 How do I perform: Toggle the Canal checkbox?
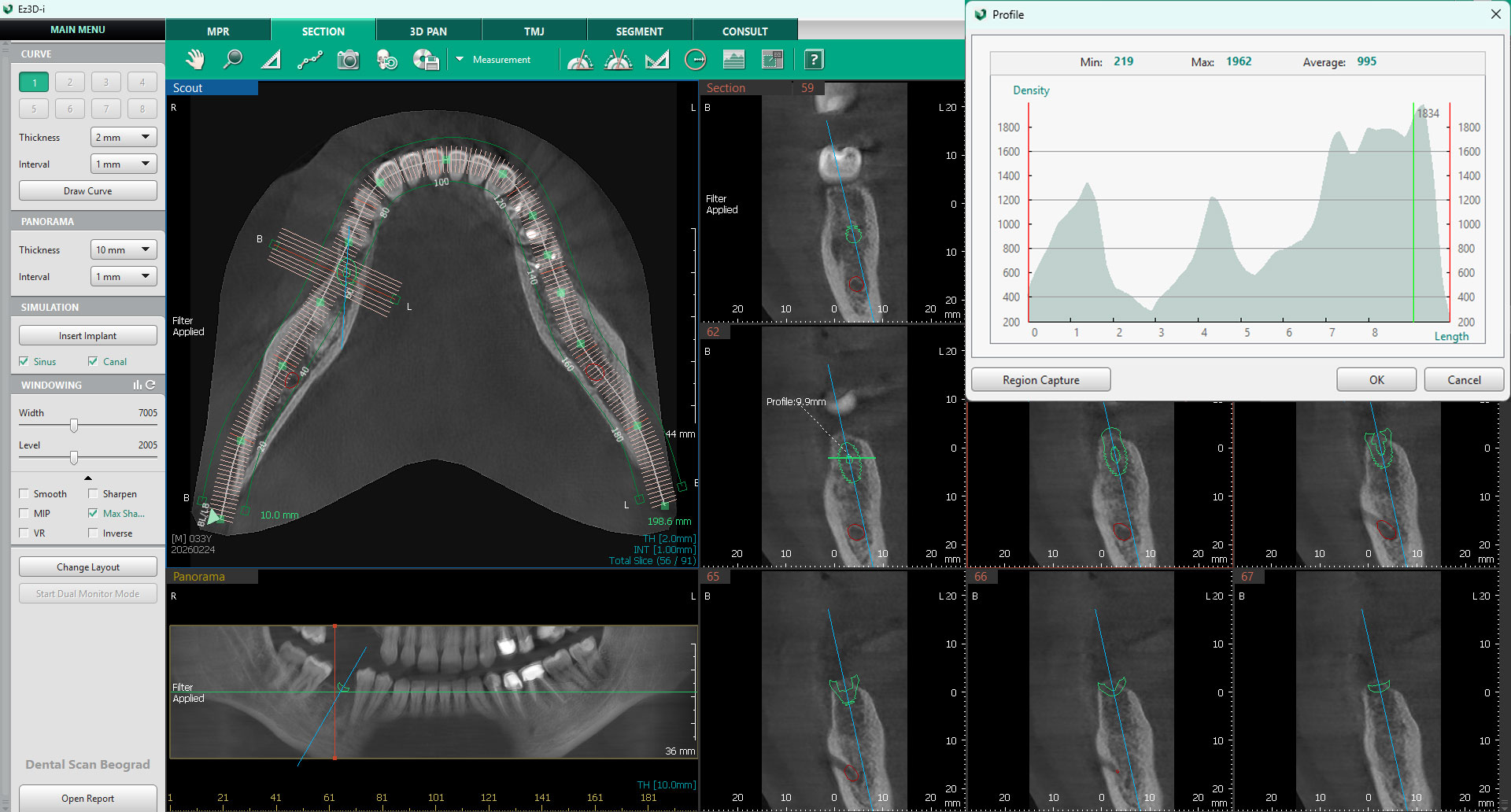(x=93, y=361)
